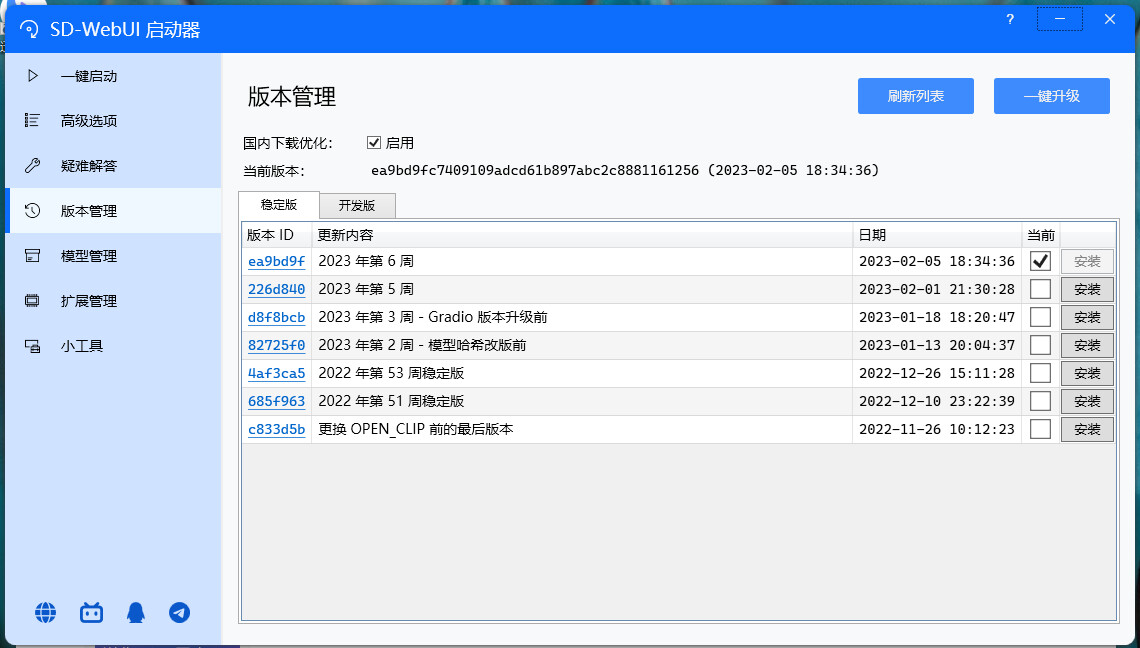Click the extension management chip icon
Image resolution: width=1140 pixels, height=648 pixels.
coord(32,301)
